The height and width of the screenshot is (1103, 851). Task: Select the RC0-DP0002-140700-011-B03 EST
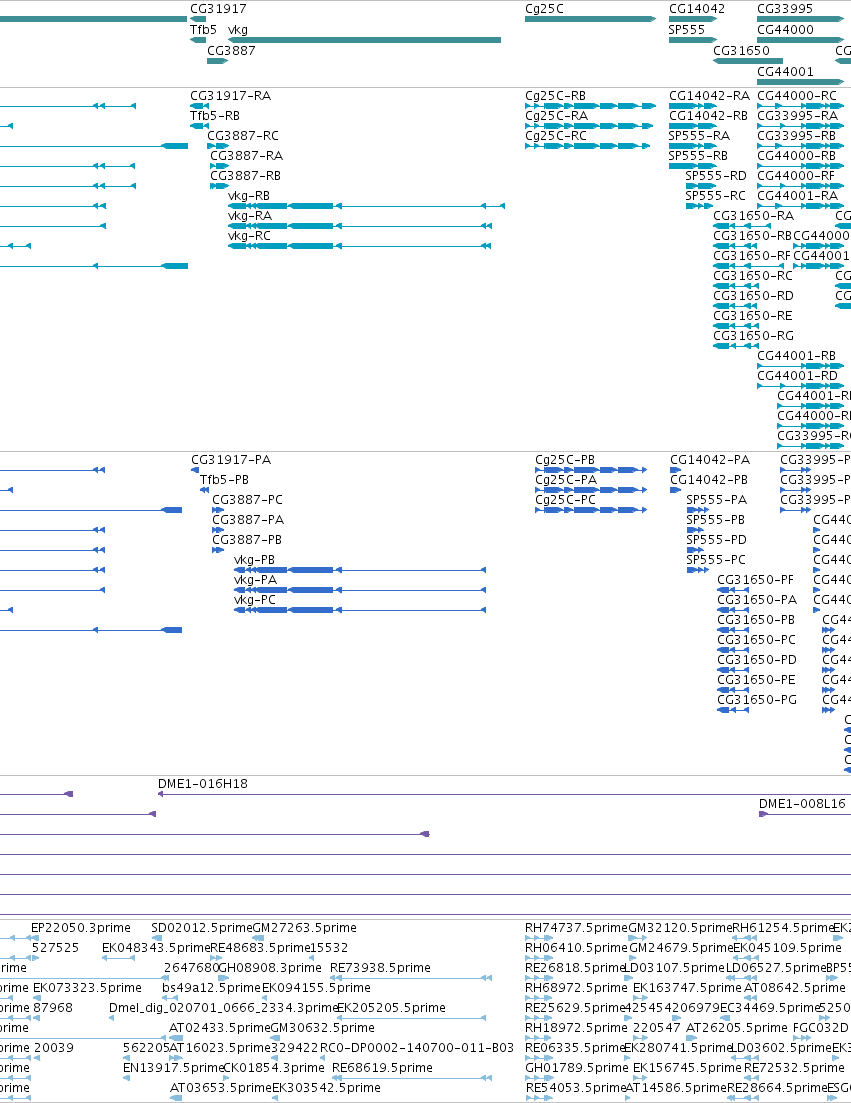click(x=417, y=1048)
